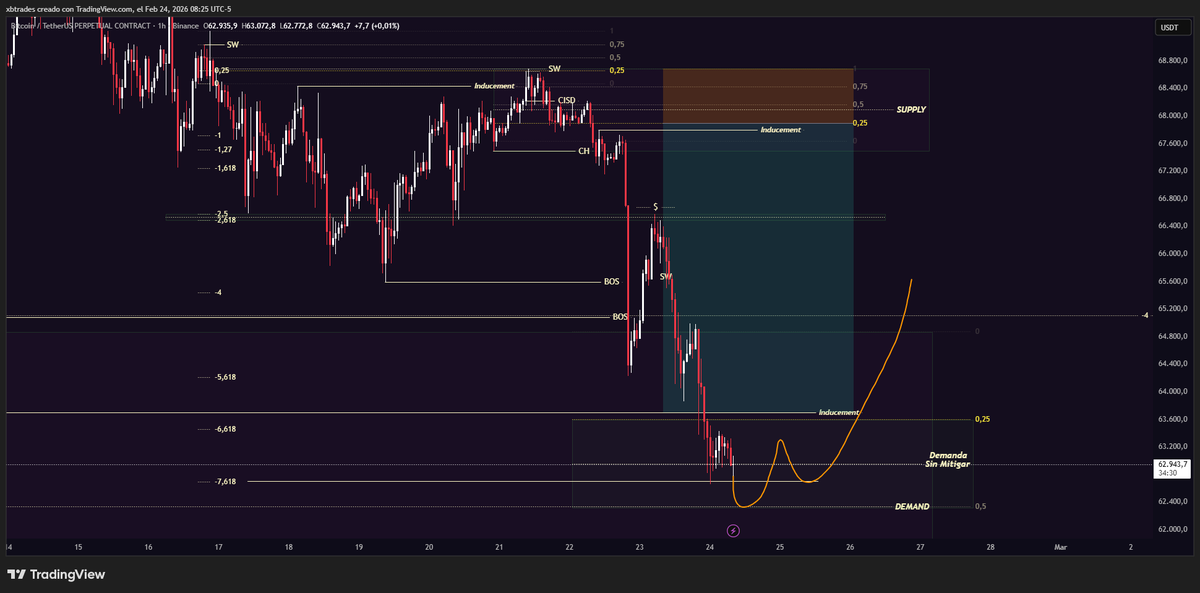Click the CH annotation label
1200x593 pixels.
(584, 151)
